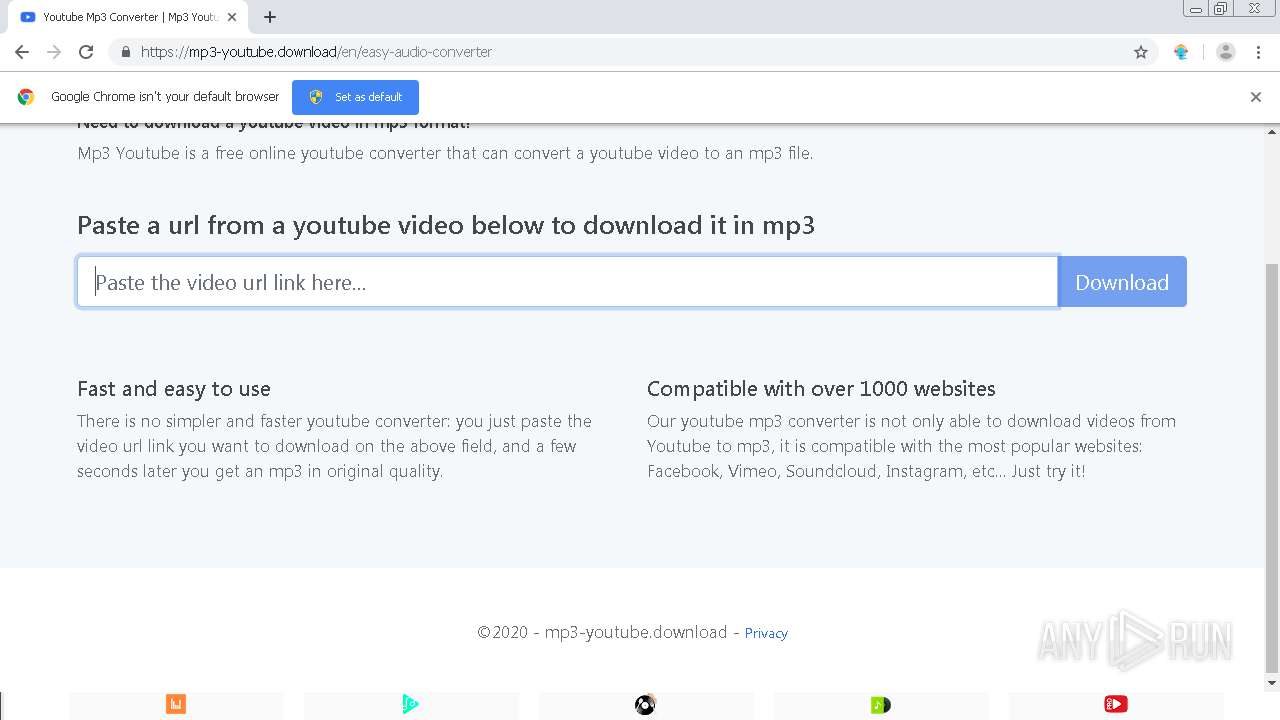
Task: Click the blue Download button
Action: point(1122,282)
